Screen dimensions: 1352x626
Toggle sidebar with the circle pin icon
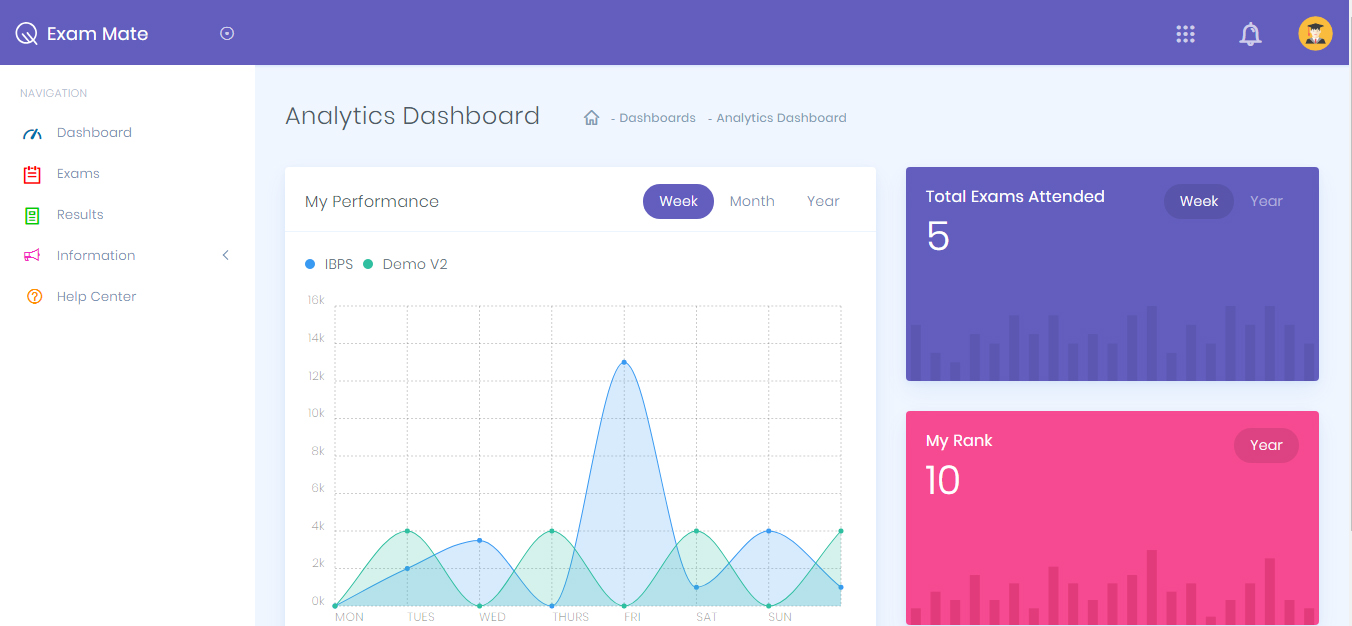(x=227, y=34)
